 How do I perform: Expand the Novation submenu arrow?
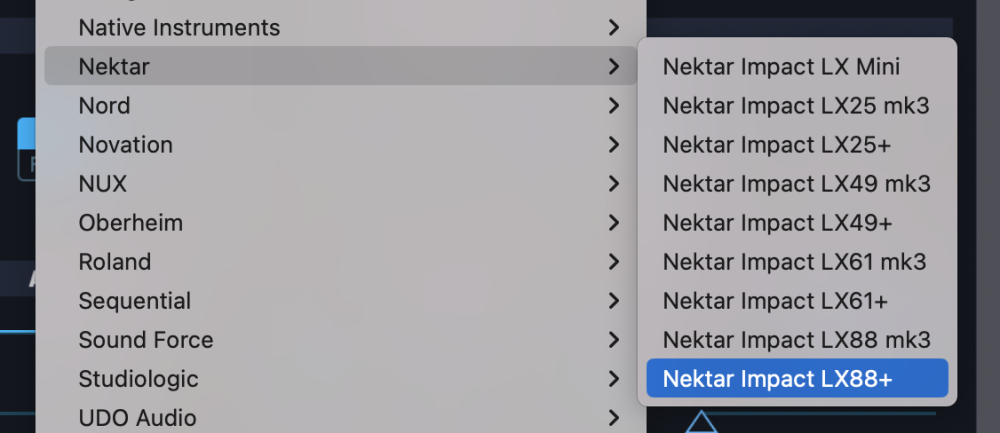click(614, 145)
